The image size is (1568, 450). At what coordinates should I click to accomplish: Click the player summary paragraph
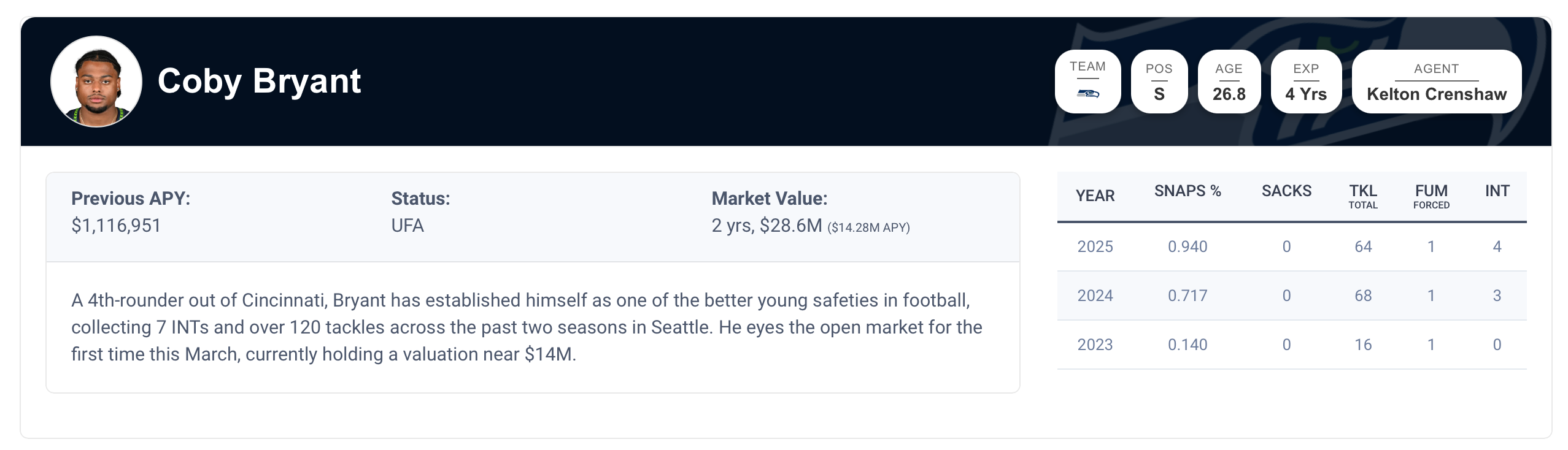[527, 327]
